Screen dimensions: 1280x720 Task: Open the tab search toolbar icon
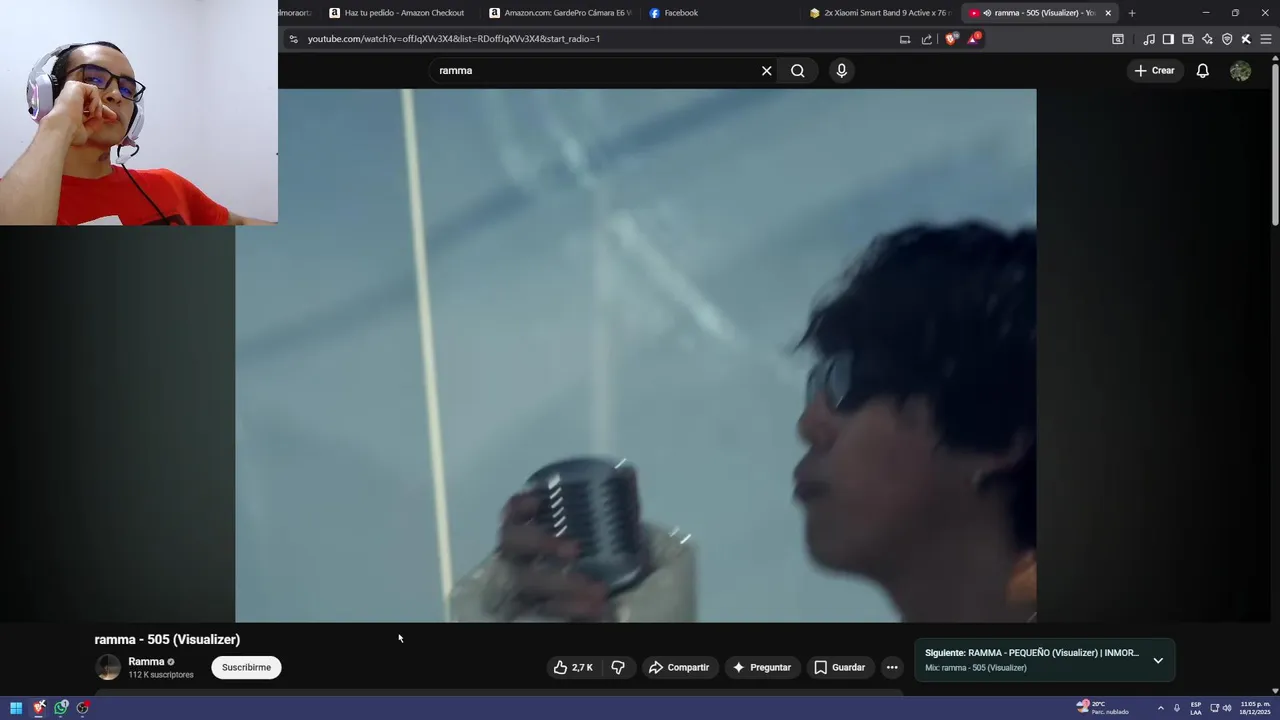coord(1118,39)
